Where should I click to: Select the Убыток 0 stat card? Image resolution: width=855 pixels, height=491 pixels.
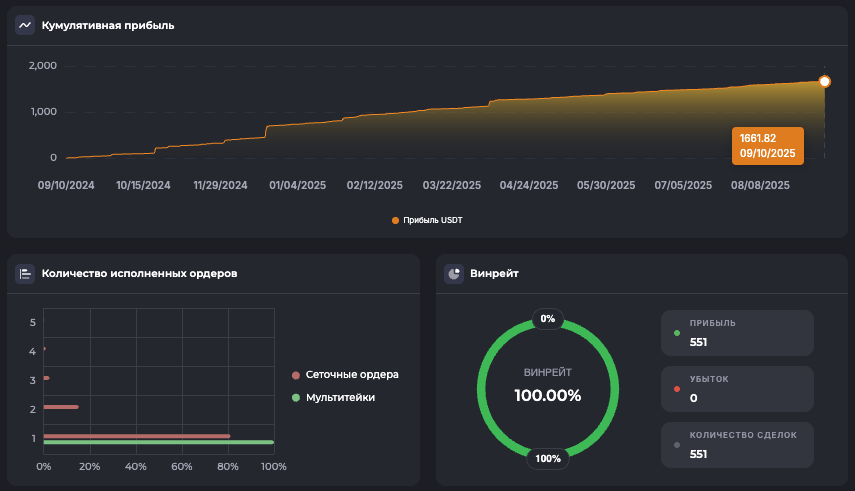point(737,389)
